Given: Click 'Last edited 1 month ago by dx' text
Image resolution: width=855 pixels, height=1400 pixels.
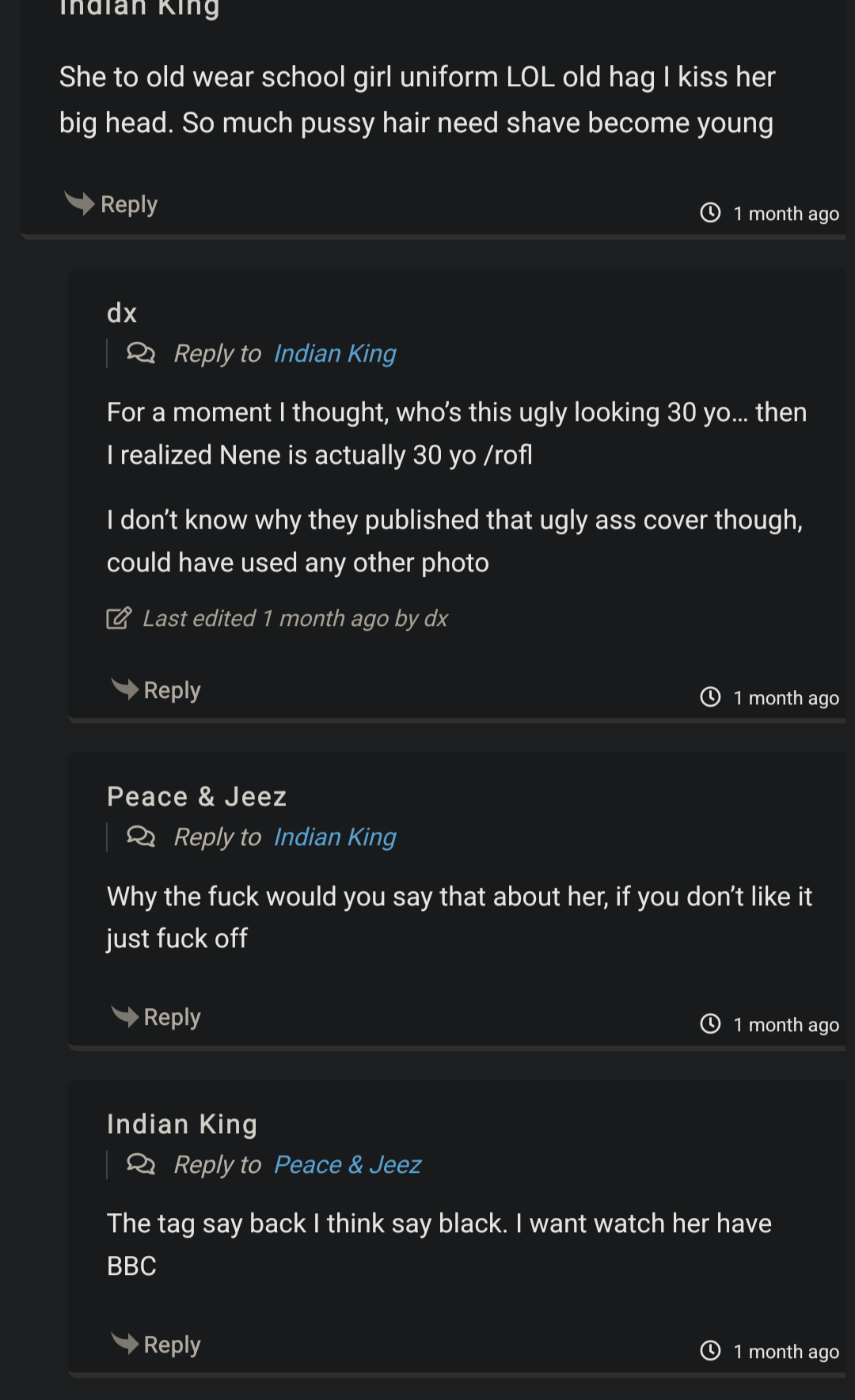Looking at the screenshot, I should click(x=295, y=618).
